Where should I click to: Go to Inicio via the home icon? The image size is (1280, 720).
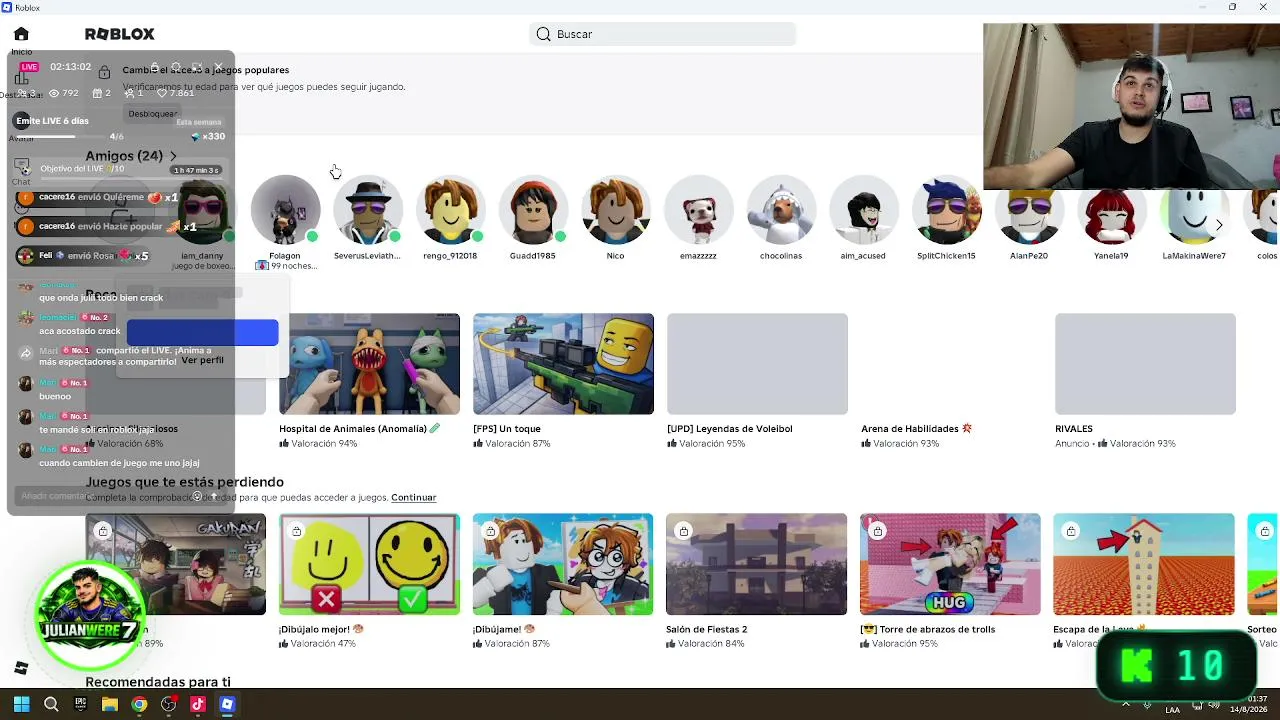point(21,34)
